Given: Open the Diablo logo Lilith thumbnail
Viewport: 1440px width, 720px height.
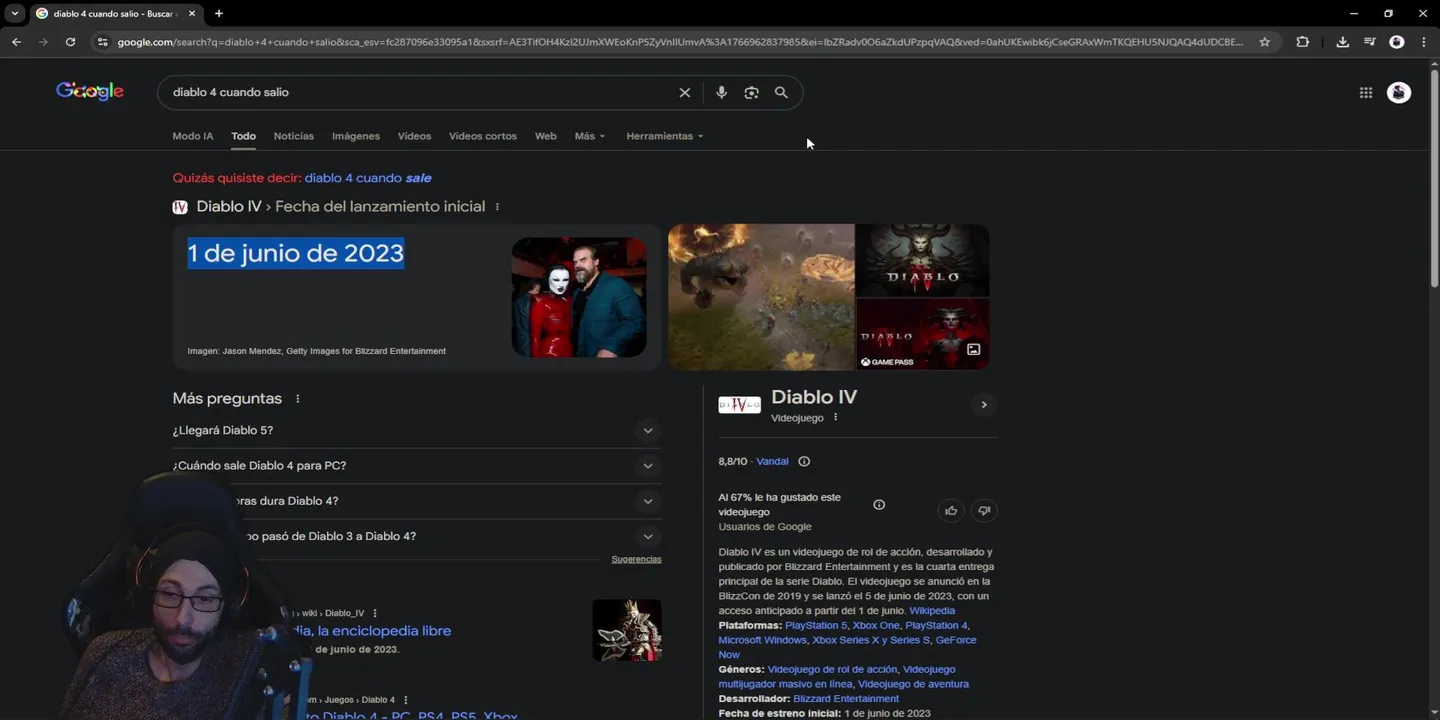Looking at the screenshot, I should point(923,260).
